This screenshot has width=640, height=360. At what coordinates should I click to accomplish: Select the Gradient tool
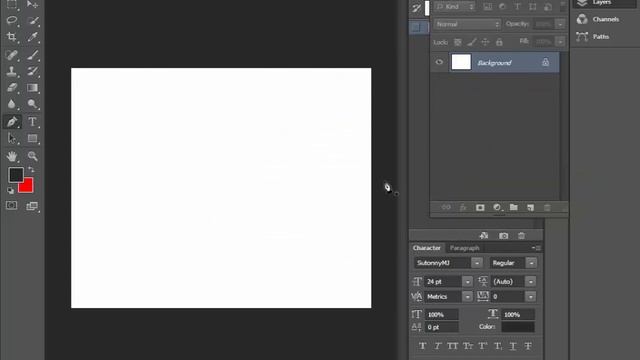[33, 88]
